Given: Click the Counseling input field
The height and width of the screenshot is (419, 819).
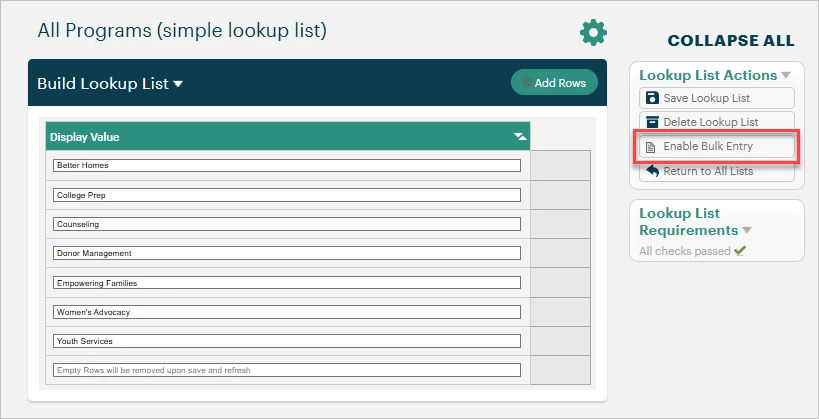Looking at the screenshot, I should click(287, 224).
